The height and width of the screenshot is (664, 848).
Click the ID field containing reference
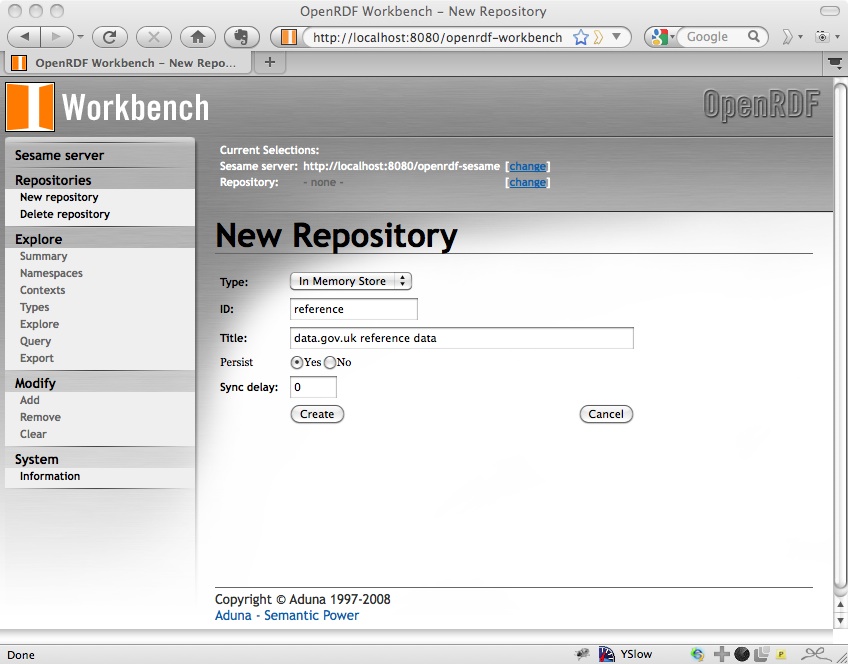pos(354,309)
